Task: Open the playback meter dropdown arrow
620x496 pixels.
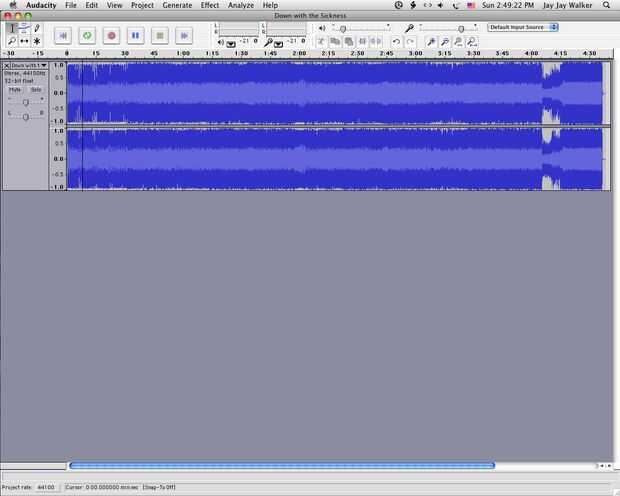Action: tap(231, 44)
